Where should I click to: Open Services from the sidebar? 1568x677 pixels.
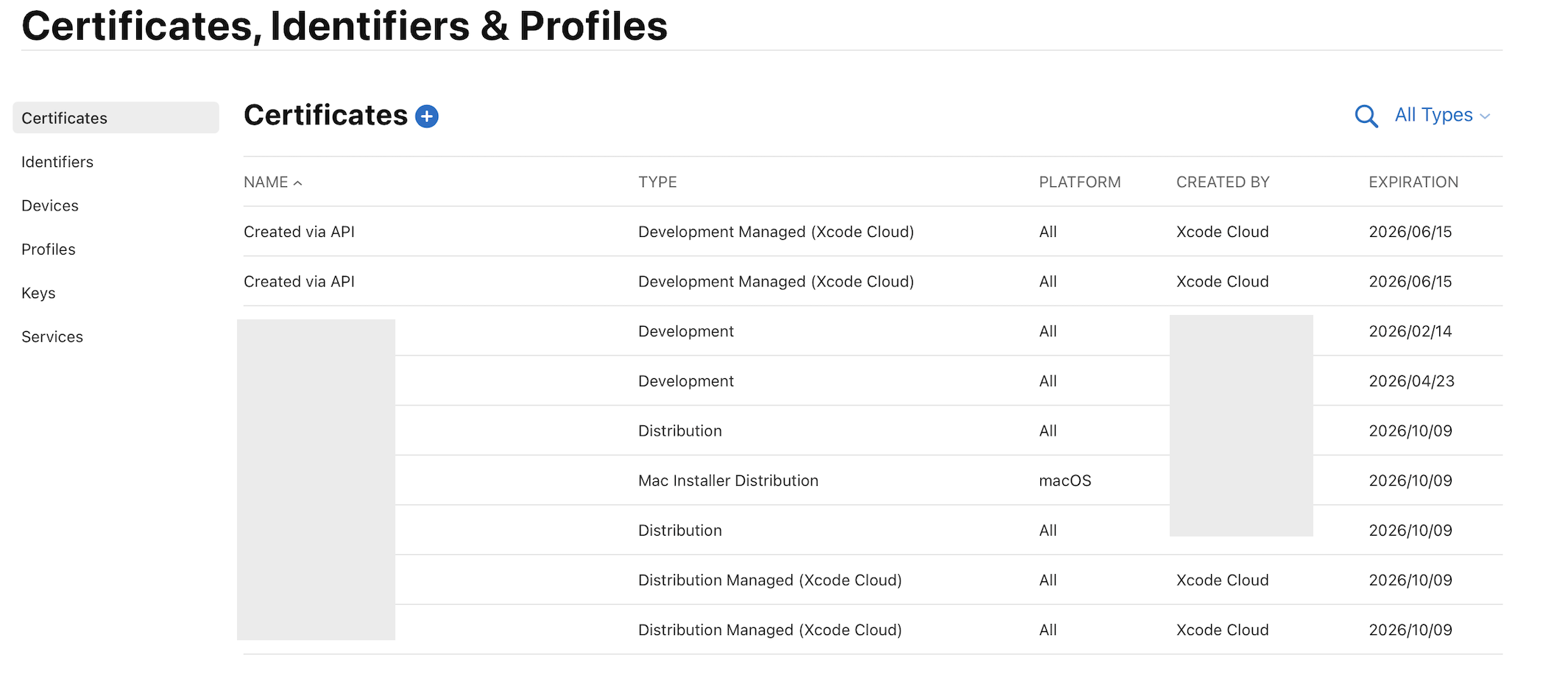click(x=52, y=337)
